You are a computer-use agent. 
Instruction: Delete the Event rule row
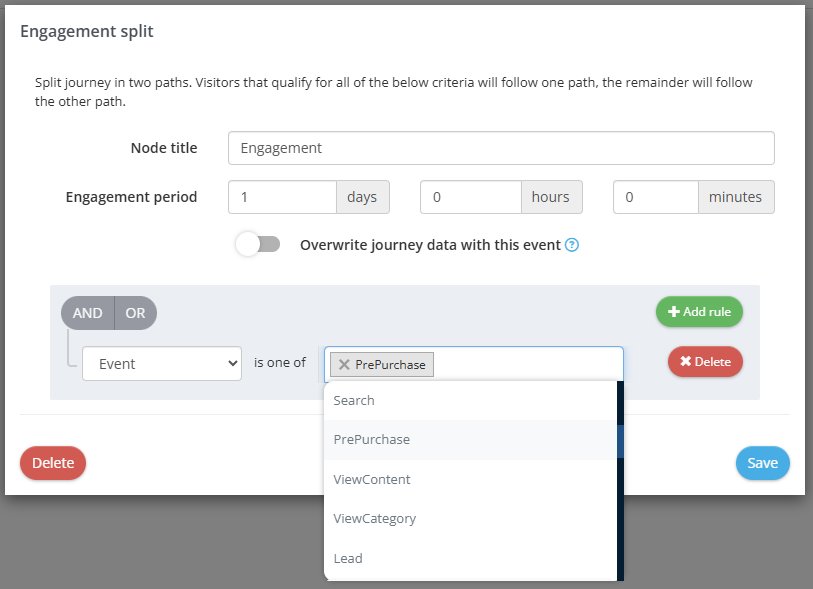(x=705, y=362)
